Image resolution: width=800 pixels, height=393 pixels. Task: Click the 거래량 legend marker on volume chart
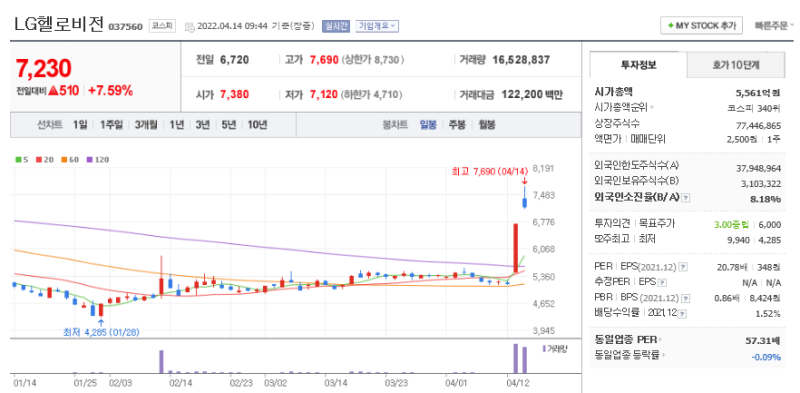pos(544,349)
